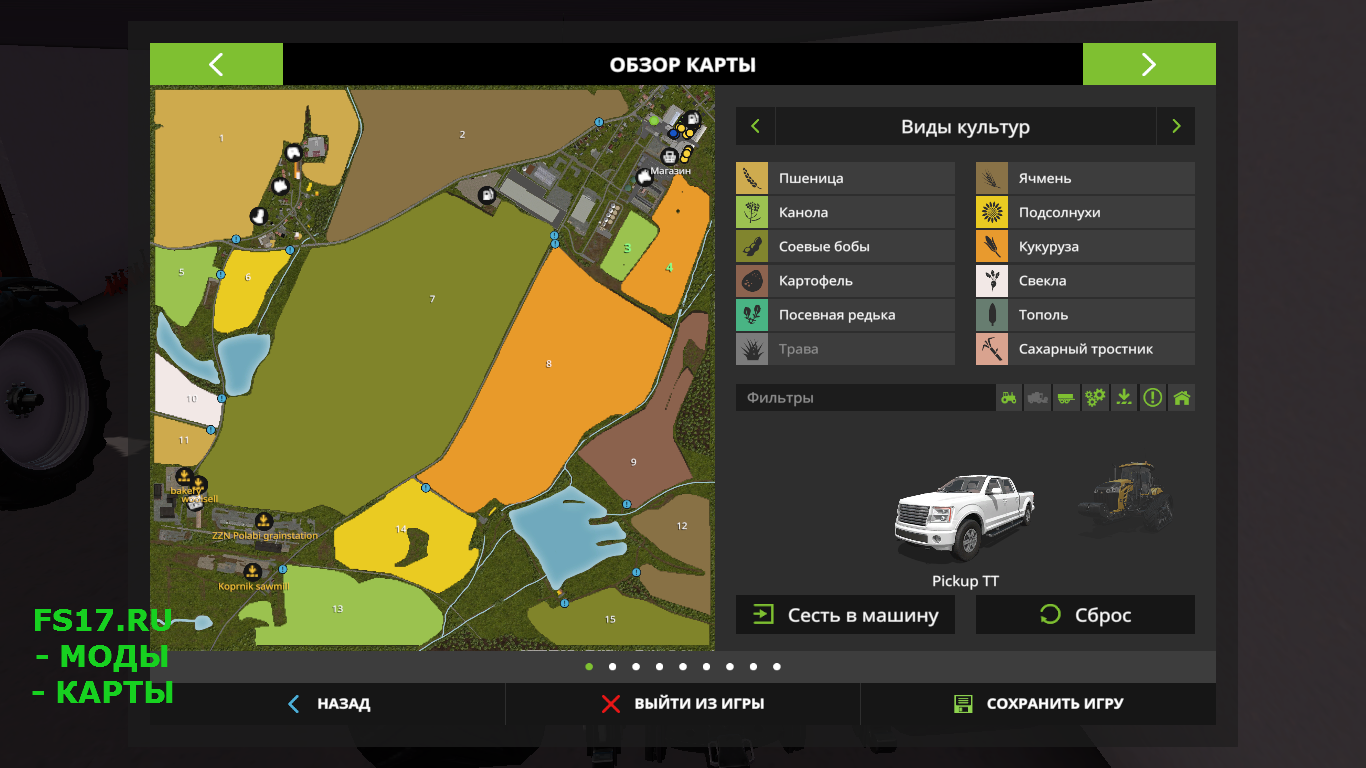Click field number 13 on the map
Image resolution: width=1366 pixels, height=768 pixels.
(338, 609)
